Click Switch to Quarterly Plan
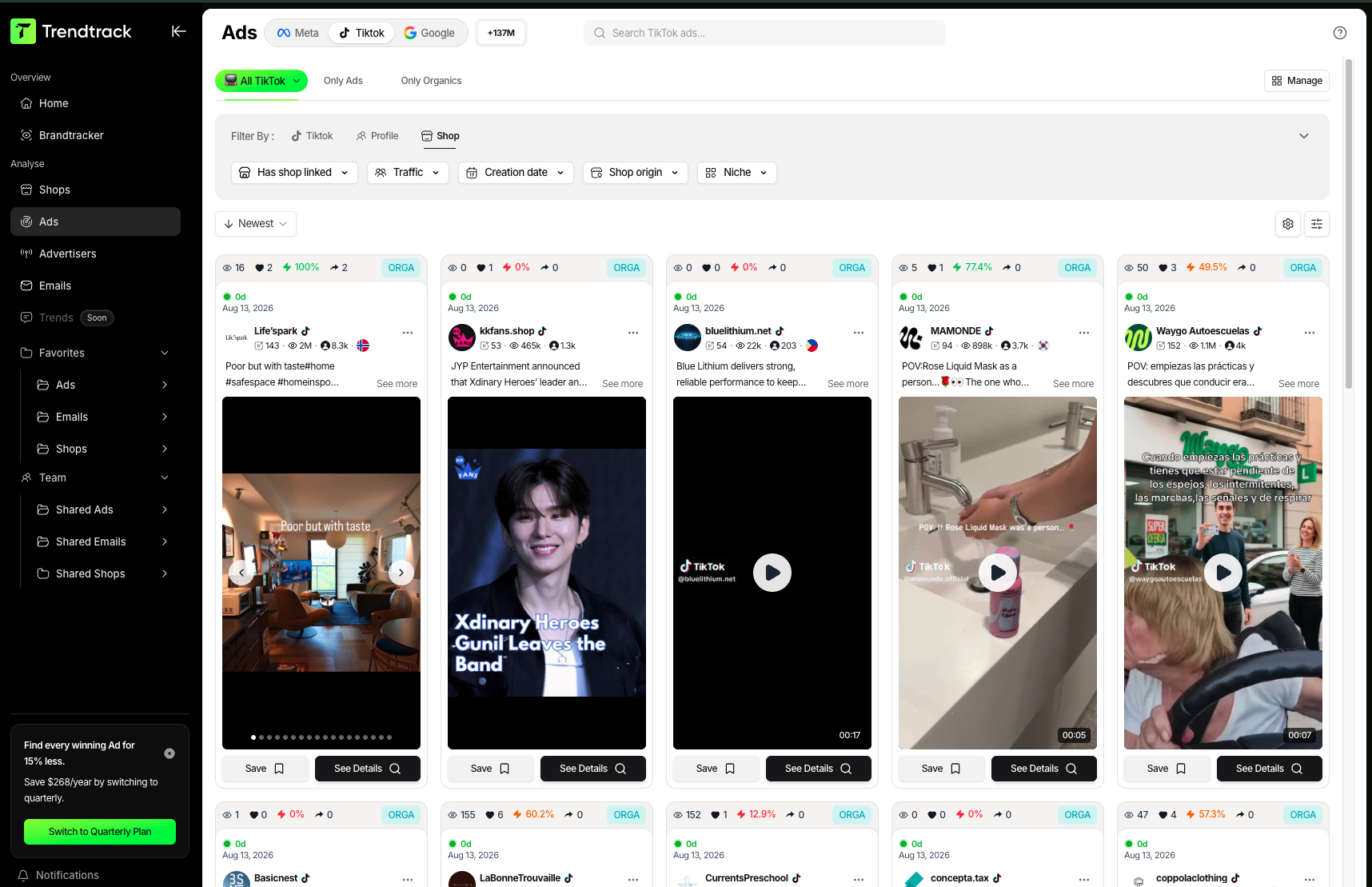Screen dimensions: 1372x887 (100, 832)
